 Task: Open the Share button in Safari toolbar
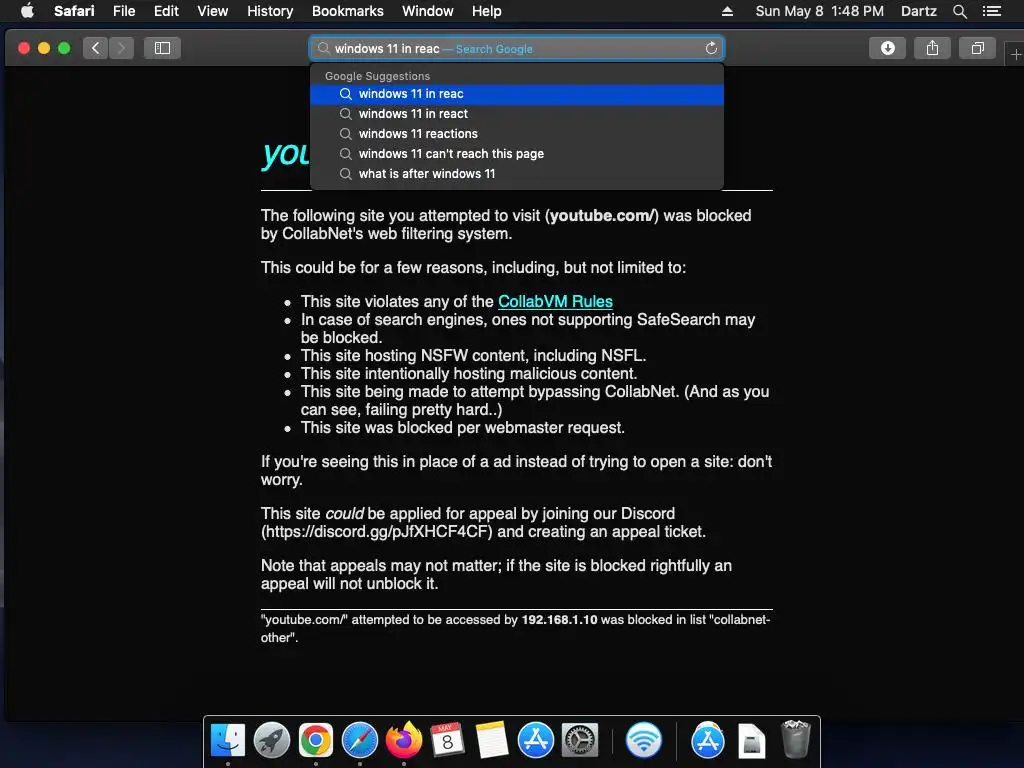933,48
